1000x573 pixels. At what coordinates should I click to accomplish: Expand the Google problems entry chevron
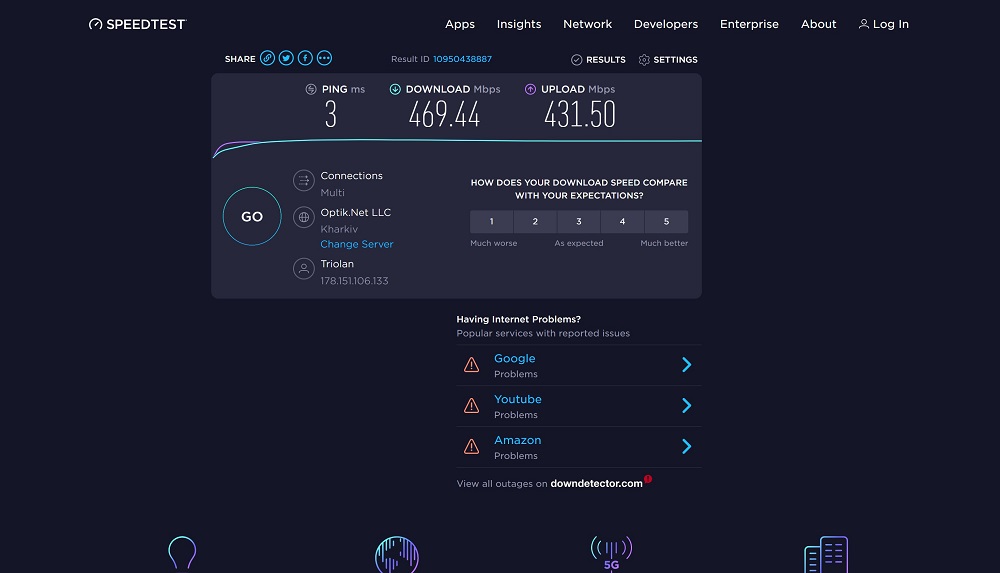(687, 364)
